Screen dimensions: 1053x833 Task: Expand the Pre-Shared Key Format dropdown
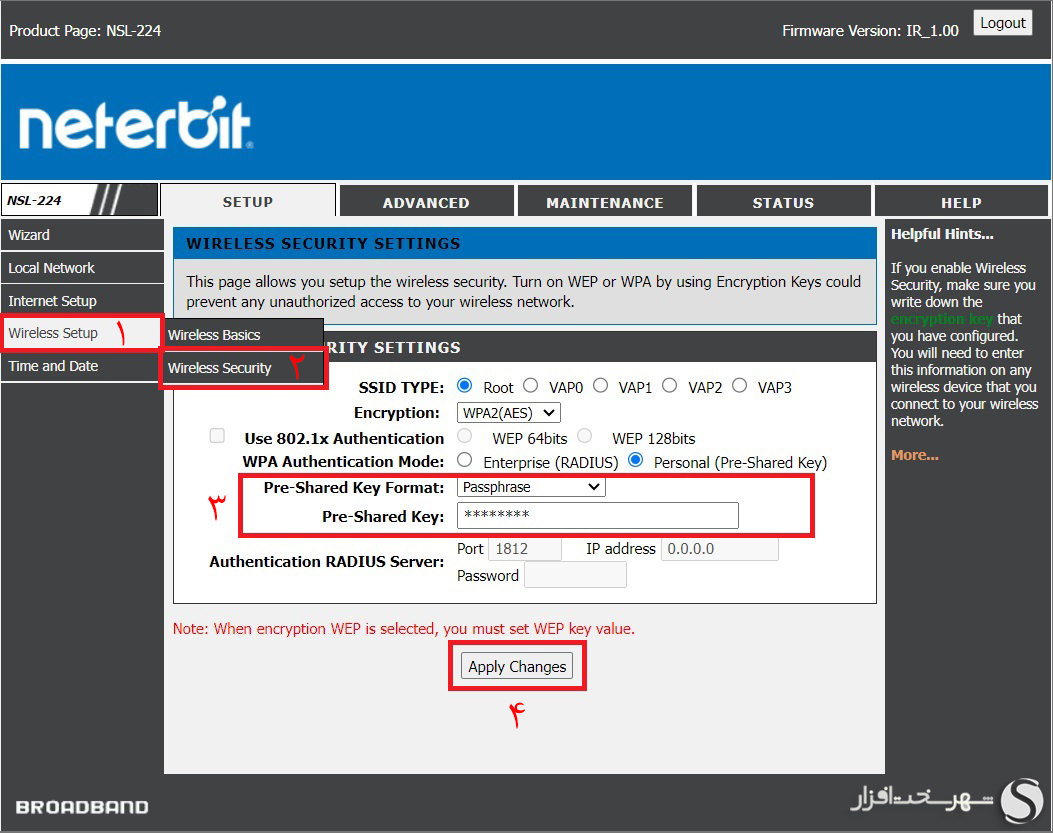click(x=531, y=487)
